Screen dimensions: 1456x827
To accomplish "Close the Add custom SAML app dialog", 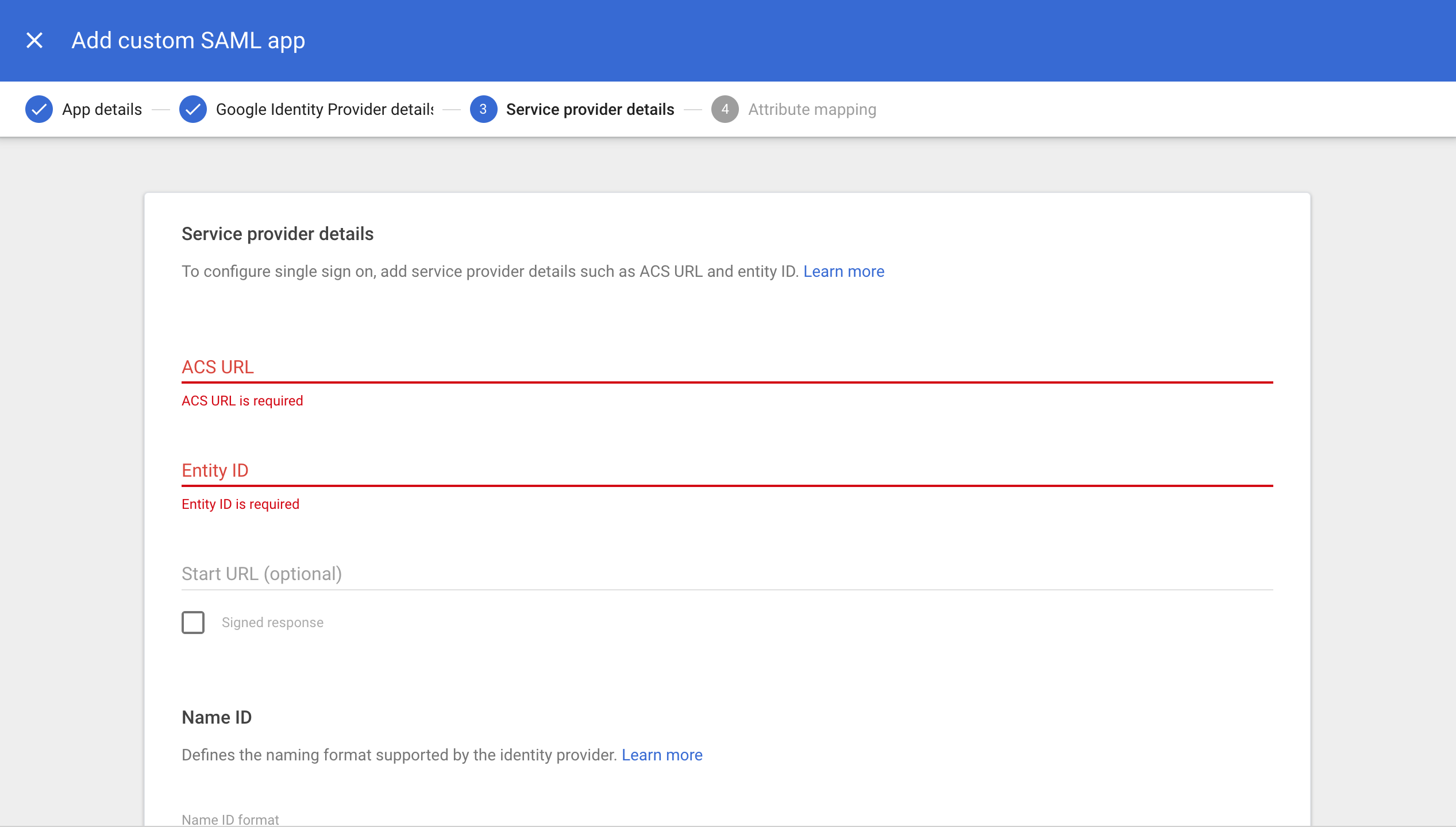I will click(x=34, y=40).
